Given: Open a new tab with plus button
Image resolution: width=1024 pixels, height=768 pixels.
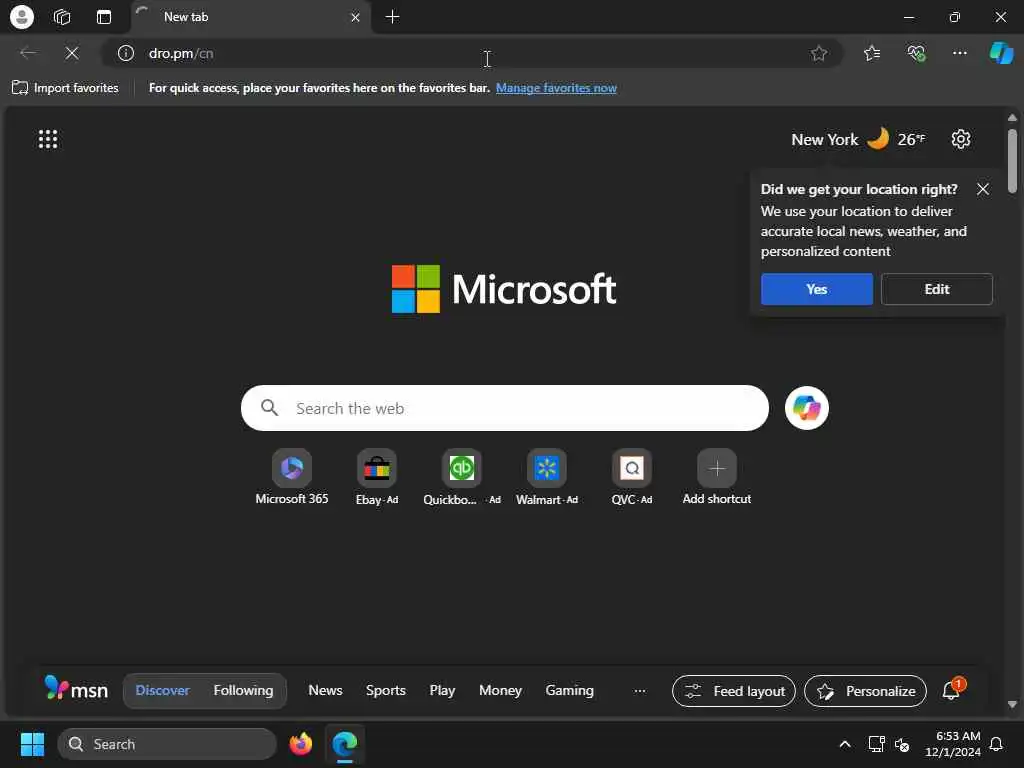Looking at the screenshot, I should tap(392, 17).
